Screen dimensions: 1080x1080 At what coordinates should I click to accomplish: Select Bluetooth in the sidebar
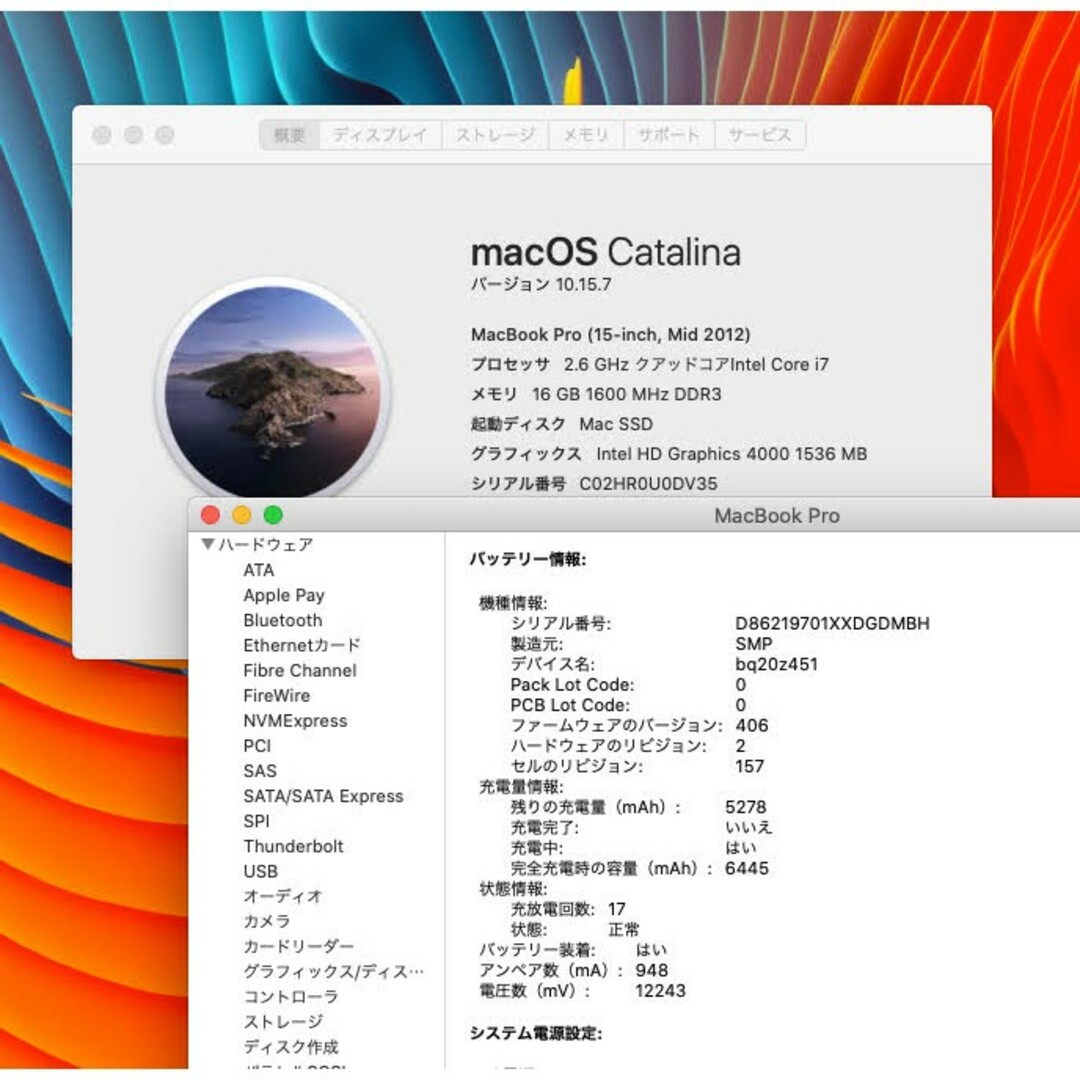[x=282, y=621]
